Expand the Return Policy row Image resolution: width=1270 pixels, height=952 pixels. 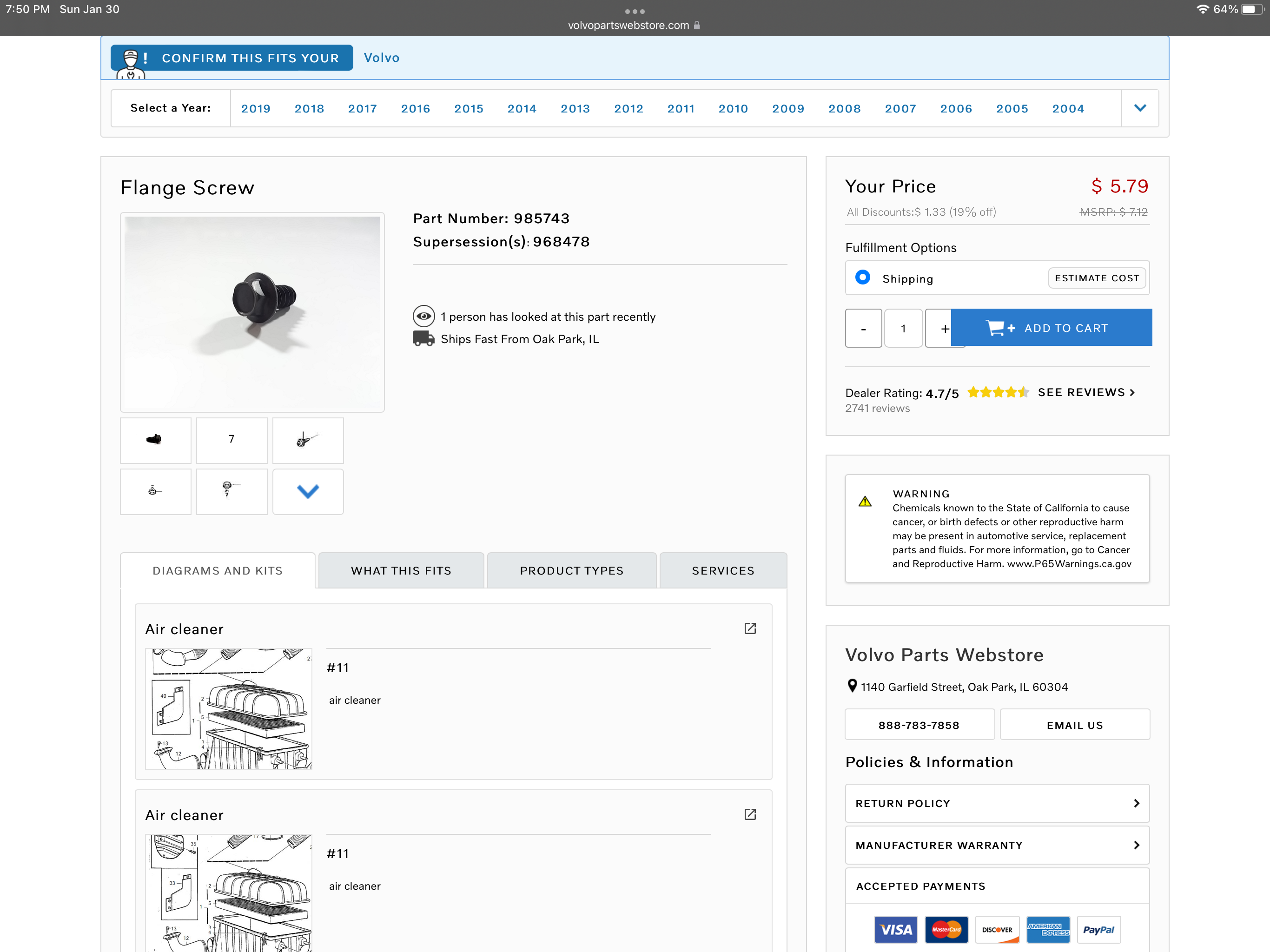coord(997,803)
